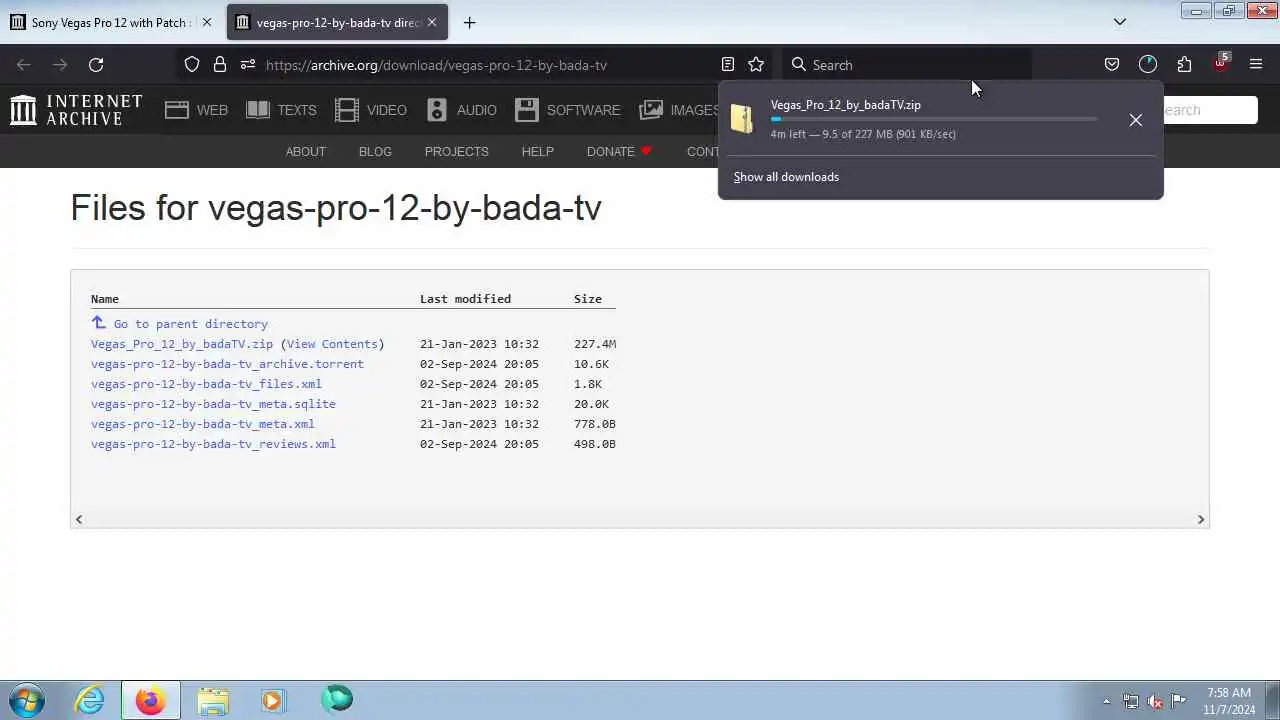Open the AUDIO media section
Viewport: 1280px width, 720px height.
(461, 110)
